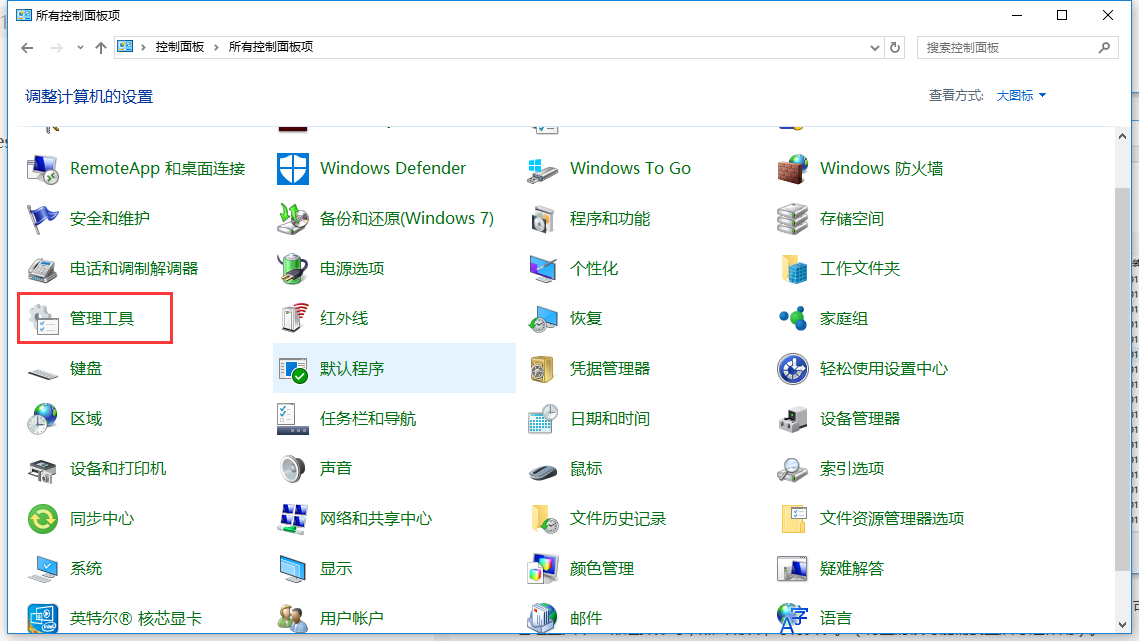Open 设备管理器 (Device Manager)
Image resolution: width=1139 pixels, height=641 pixels.
pyautogui.click(x=865, y=418)
